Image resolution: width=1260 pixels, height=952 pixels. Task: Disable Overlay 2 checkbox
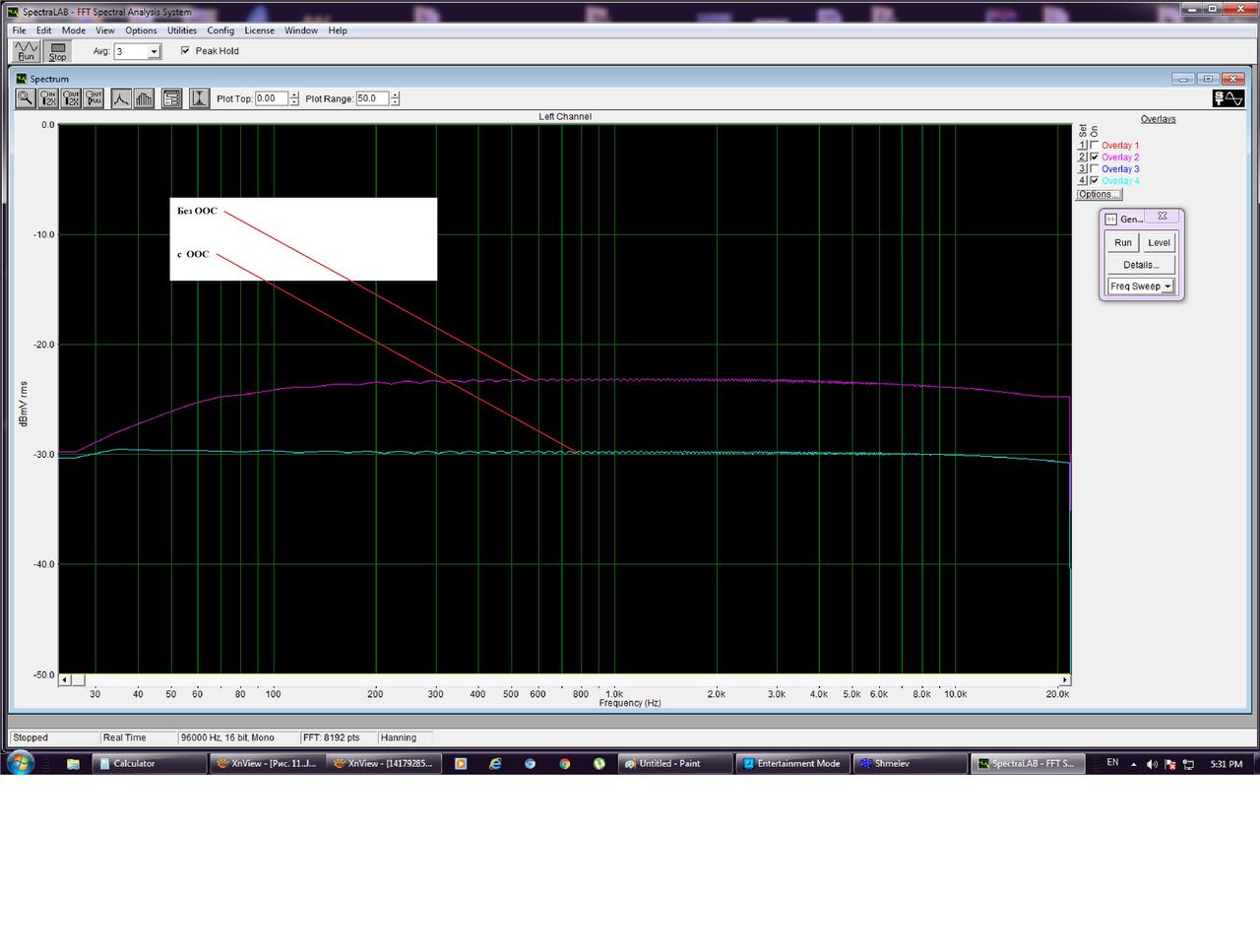[1095, 157]
